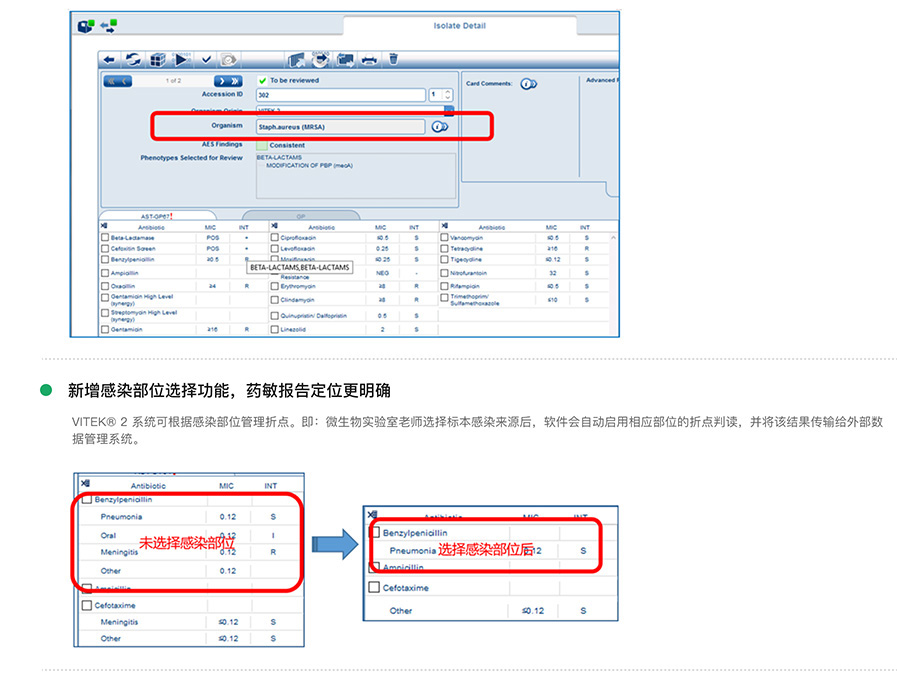The image size is (897, 684).
Task: Check the Vancomycin antibiotic checkbox
Action: pos(444,238)
